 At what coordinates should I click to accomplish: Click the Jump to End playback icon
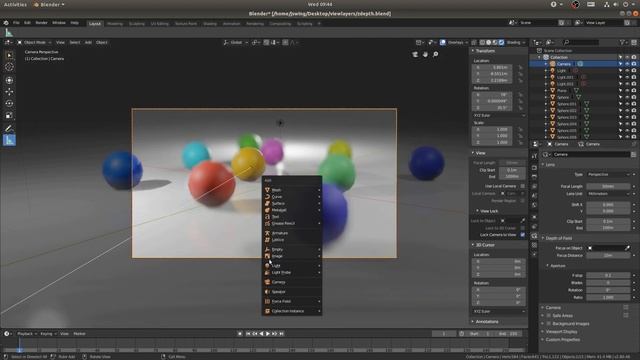pyautogui.click(x=281, y=333)
